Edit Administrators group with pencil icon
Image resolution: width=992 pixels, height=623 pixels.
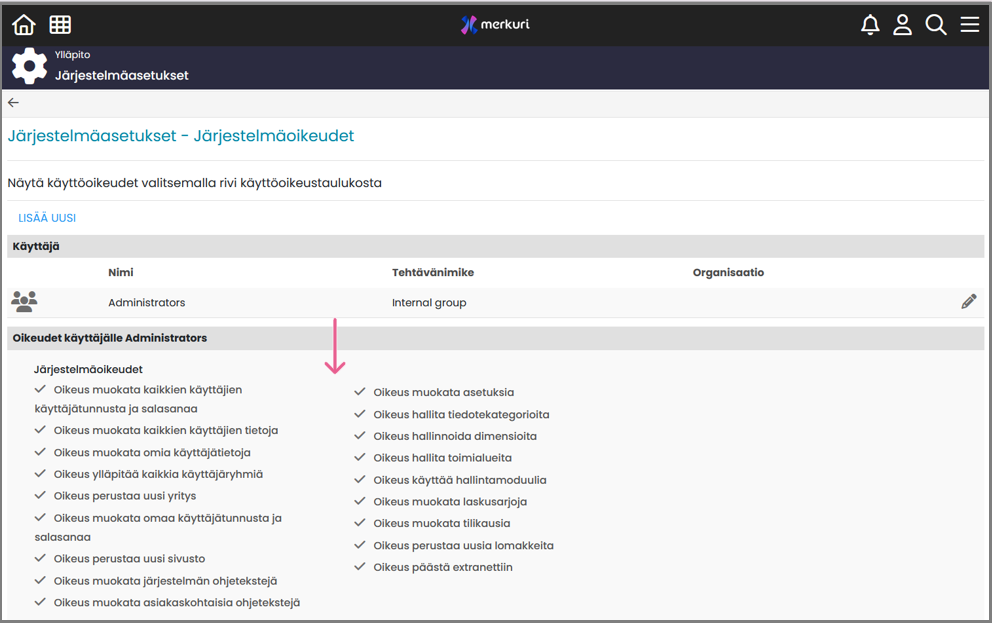(x=968, y=301)
